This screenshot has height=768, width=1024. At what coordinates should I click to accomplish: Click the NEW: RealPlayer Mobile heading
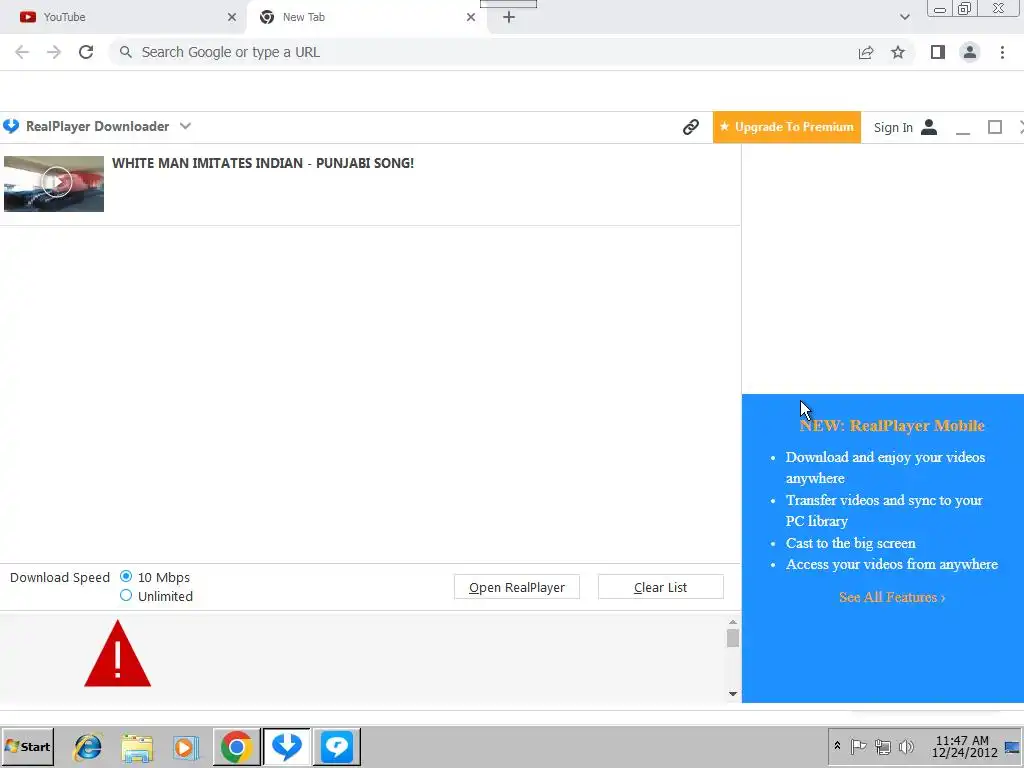tap(892, 426)
